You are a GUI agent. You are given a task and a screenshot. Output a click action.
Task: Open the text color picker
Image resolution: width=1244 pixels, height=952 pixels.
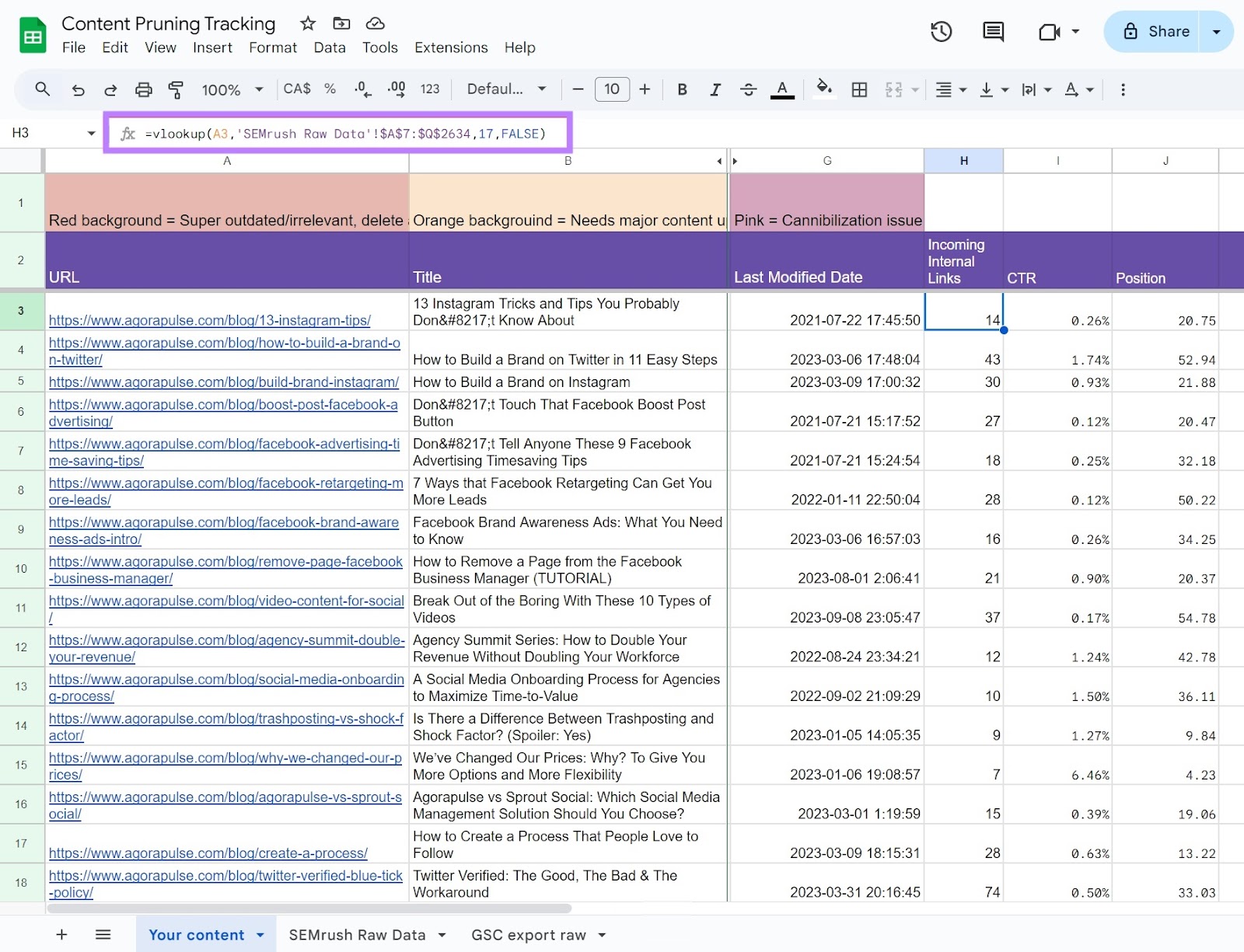[782, 89]
